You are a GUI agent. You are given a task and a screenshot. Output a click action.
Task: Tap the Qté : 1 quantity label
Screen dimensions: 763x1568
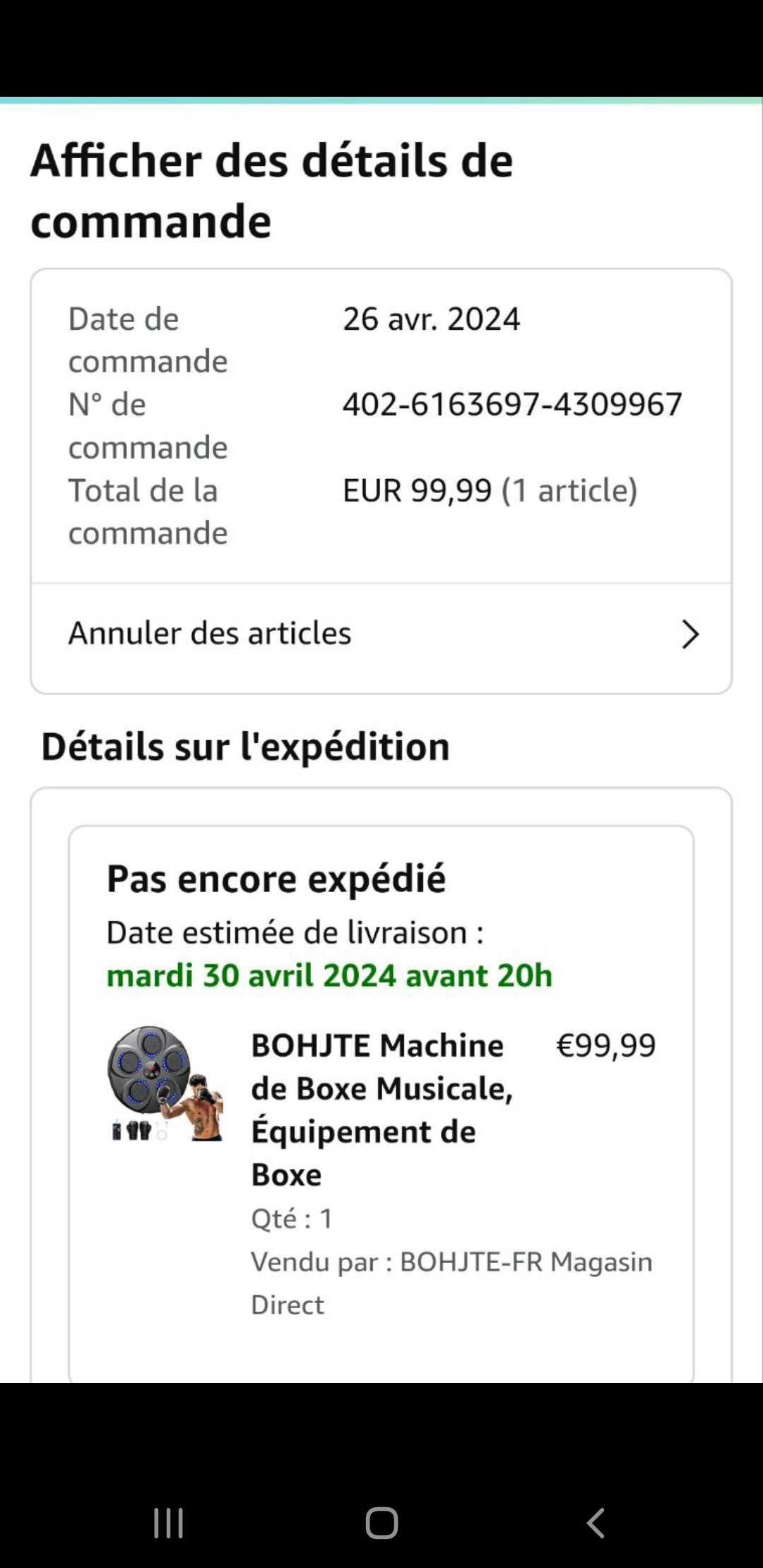pyautogui.click(x=292, y=1218)
